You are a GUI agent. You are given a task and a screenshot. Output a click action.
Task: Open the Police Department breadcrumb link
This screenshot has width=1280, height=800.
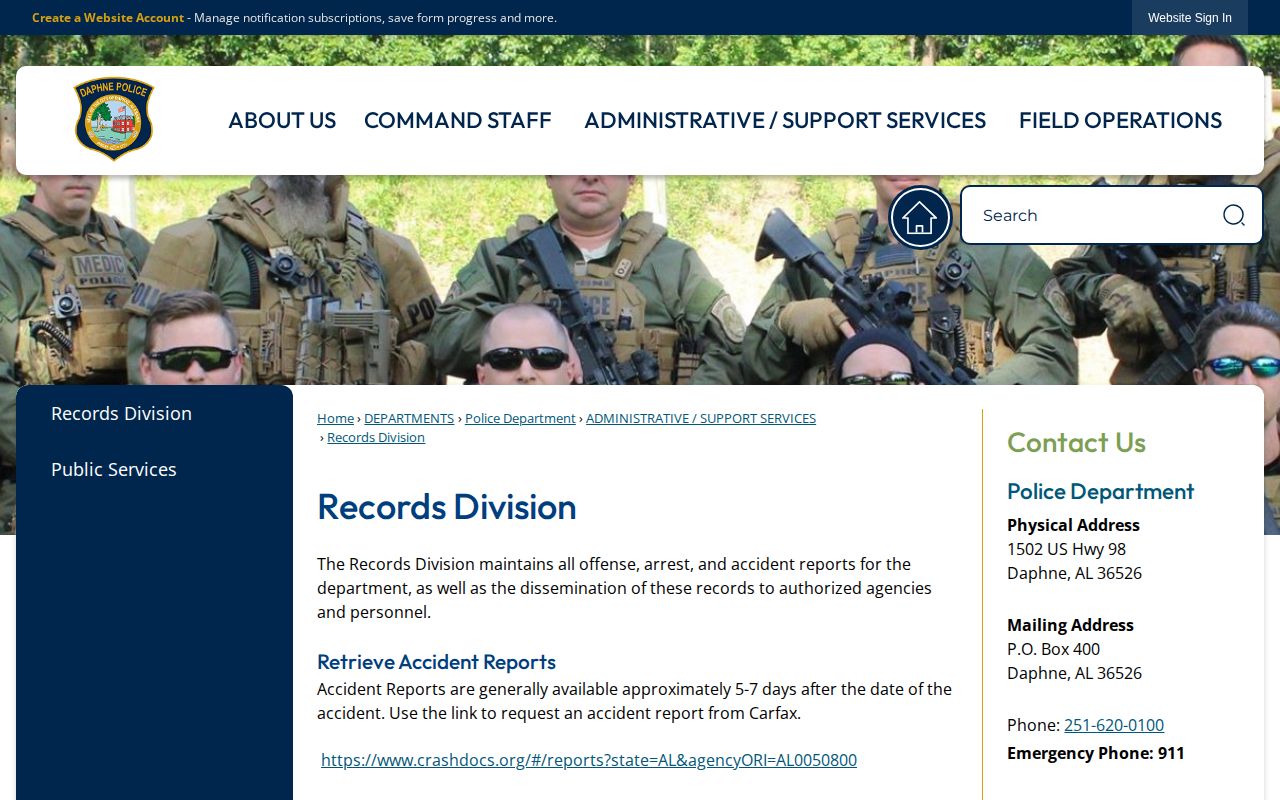point(520,418)
